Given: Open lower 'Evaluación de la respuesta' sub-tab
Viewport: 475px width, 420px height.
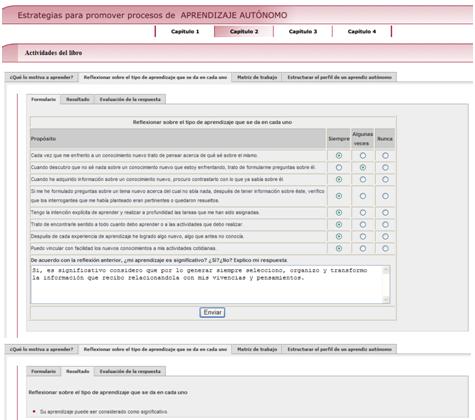Looking at the screenshot, I should 130,371.
